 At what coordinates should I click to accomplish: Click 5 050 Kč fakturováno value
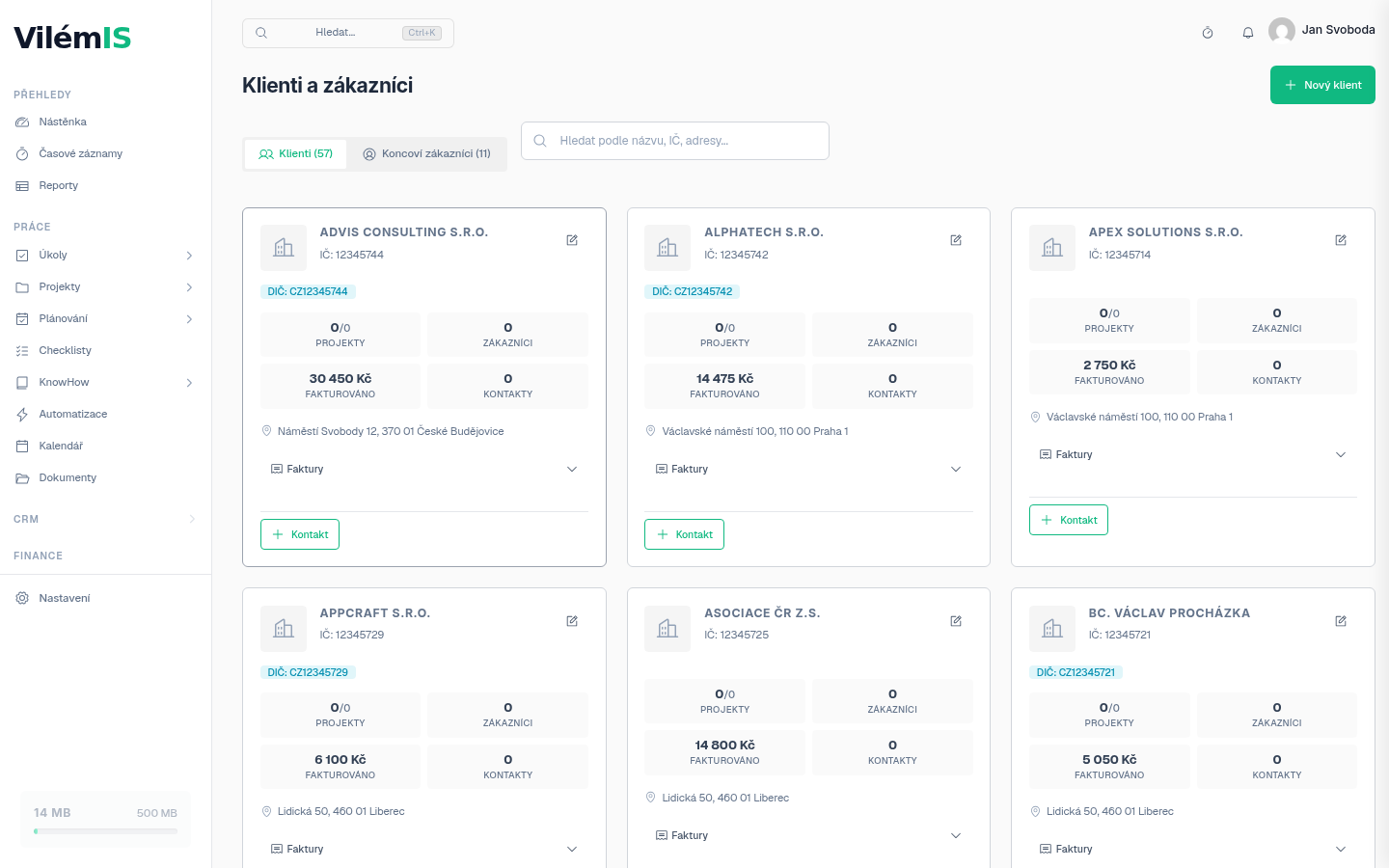pyautogui.click(x=1109, y=760)
